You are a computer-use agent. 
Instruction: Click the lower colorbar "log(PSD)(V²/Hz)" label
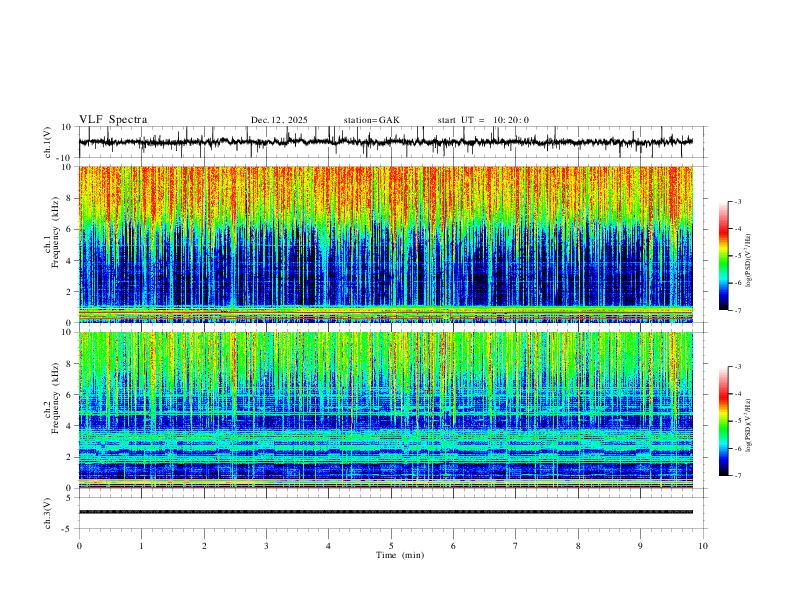pos(748,425)
